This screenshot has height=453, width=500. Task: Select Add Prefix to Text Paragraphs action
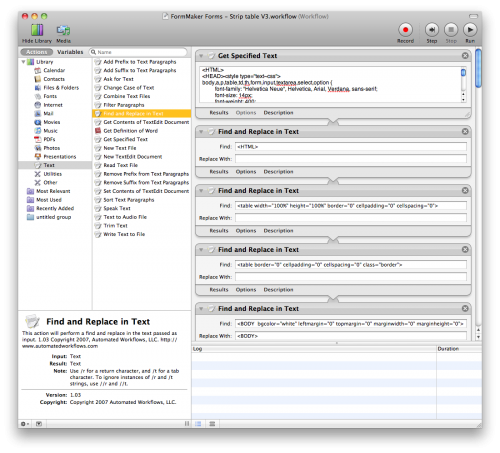pos(140,62)
